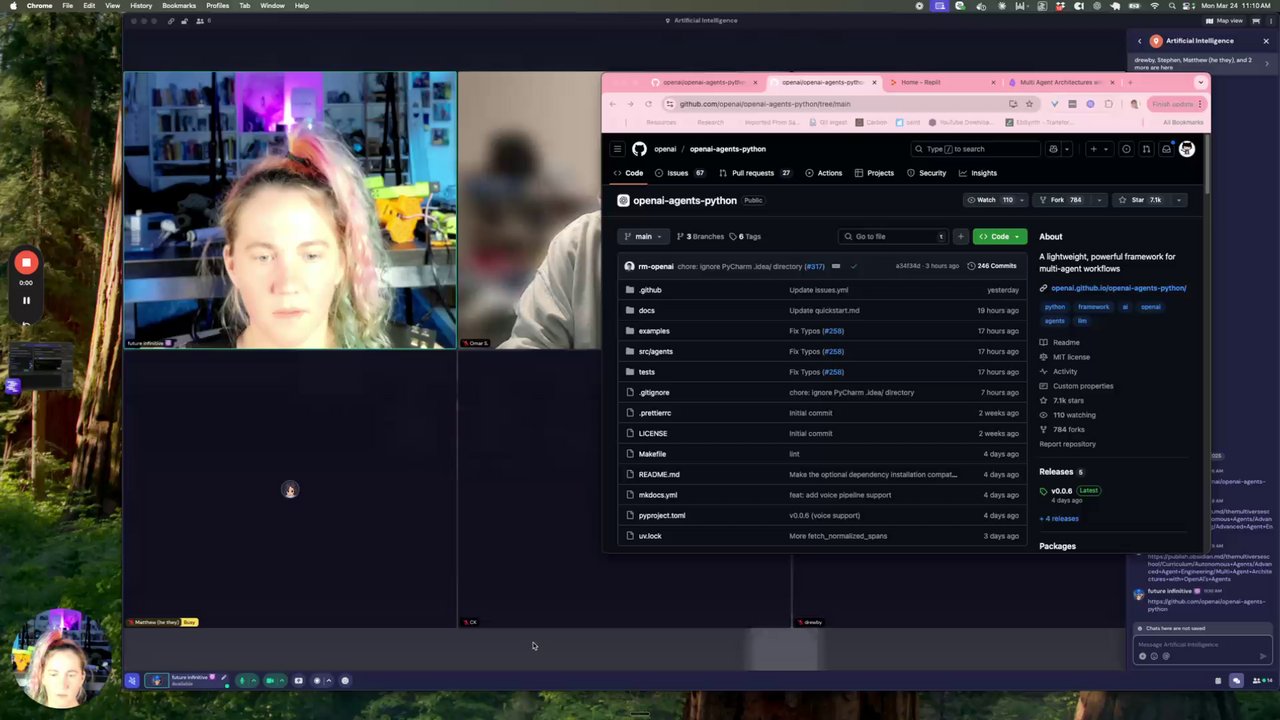This screenshot has width=1280, height=720.
Task: Open the .github folder
Action: (x=650, y=290)
